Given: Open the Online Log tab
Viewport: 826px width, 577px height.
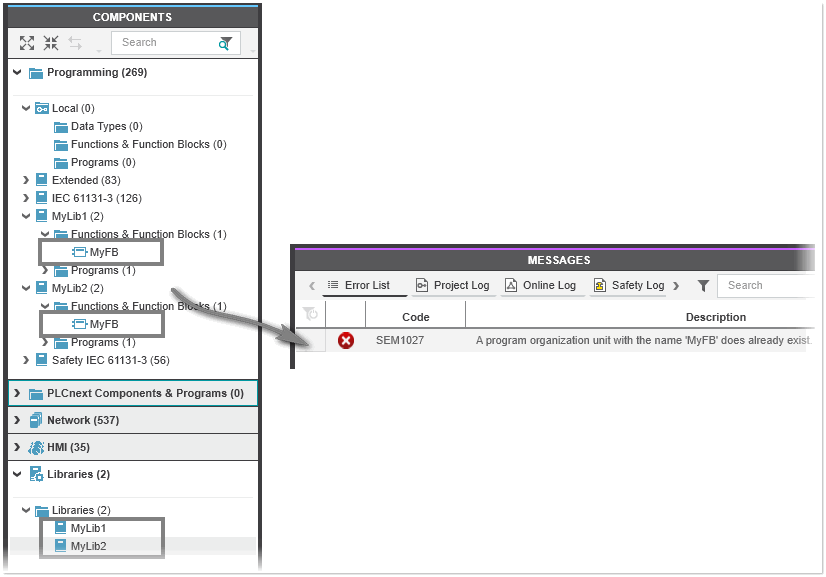Looking at the screenshot, I should (x=540, y=286).
